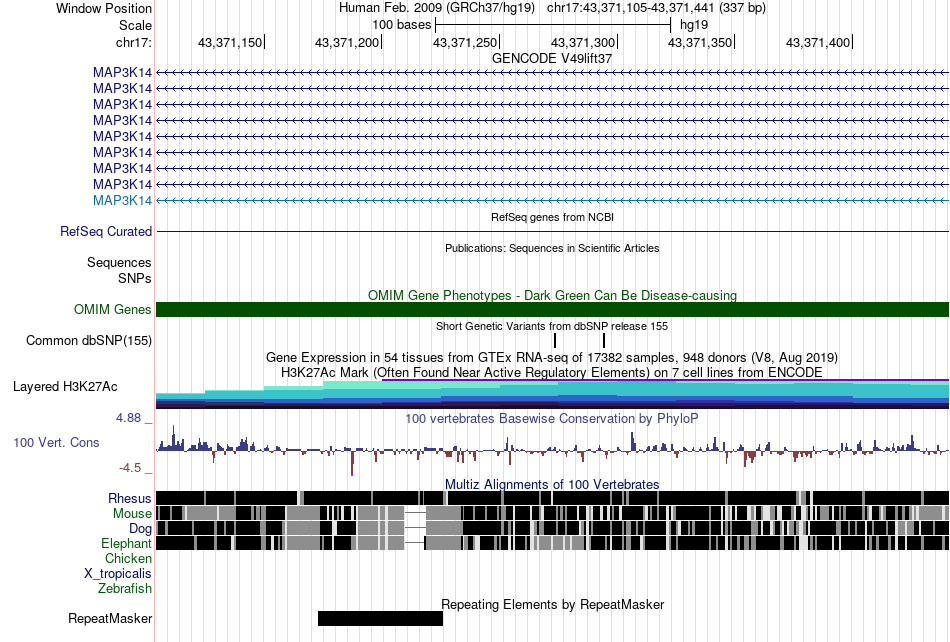Click the Mouse alignment row blocks
Viewport: 950px width, 642px height.
pos(553,513)
